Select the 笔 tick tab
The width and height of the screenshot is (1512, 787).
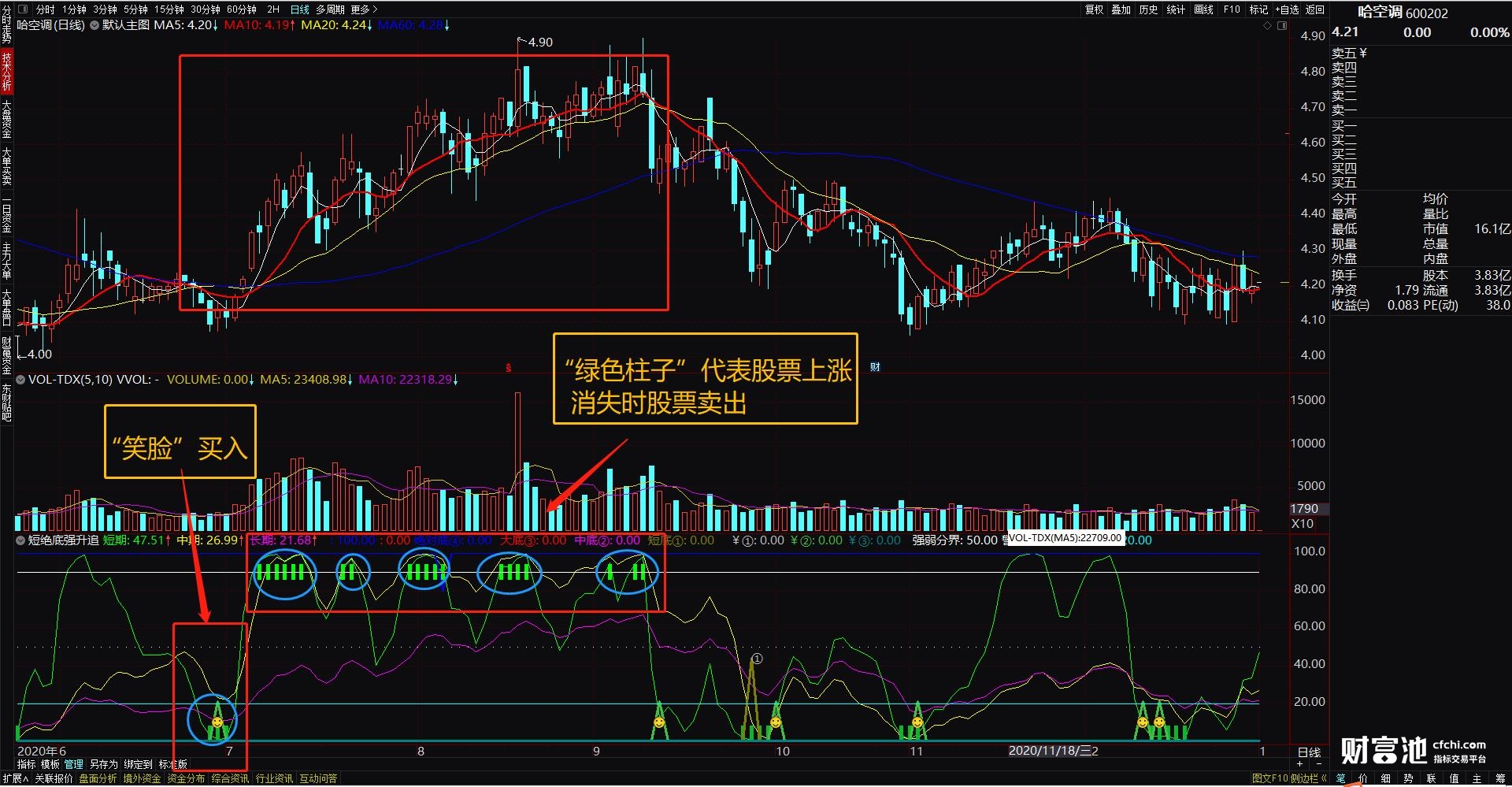[1340, 778]
